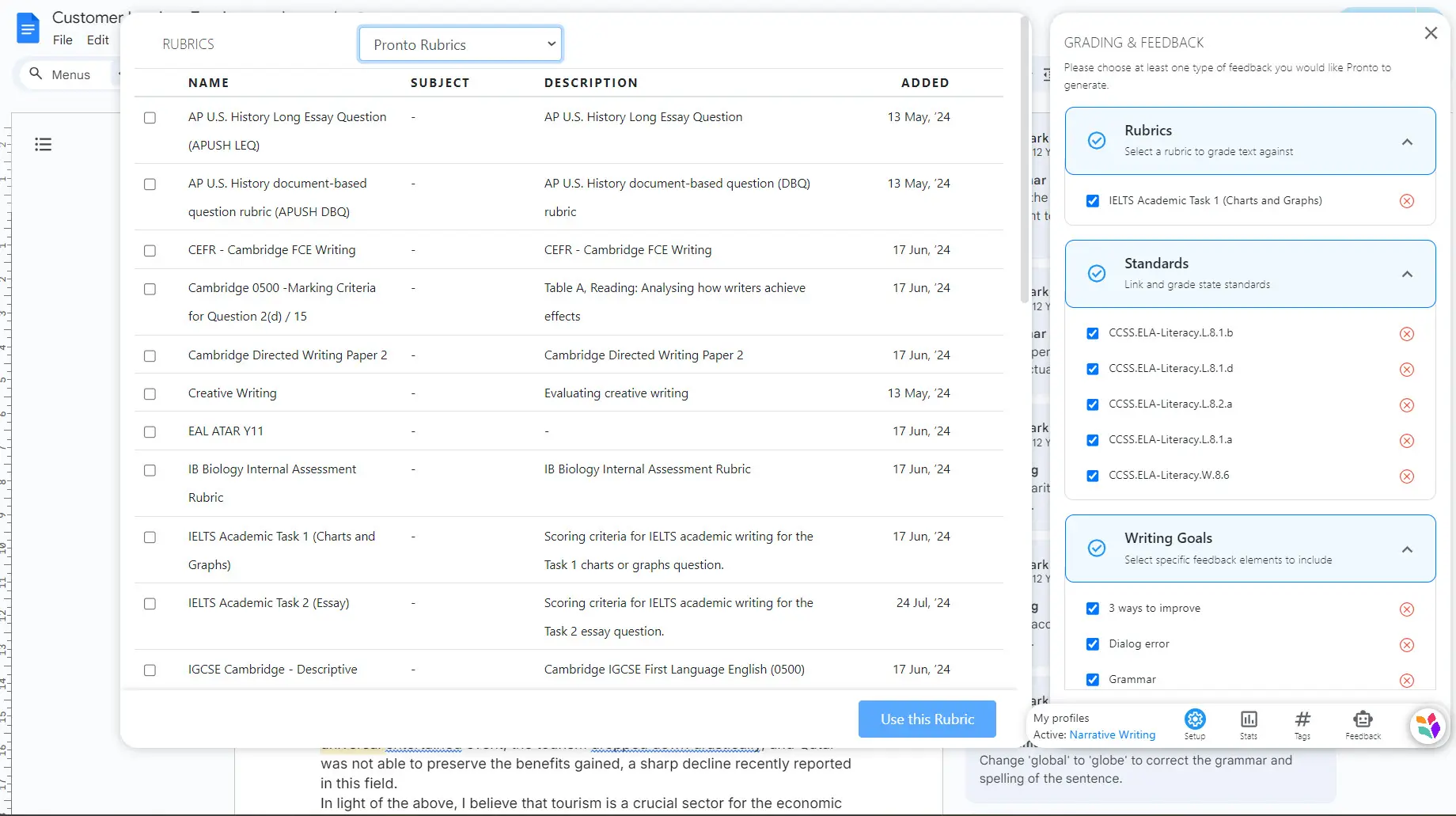Uncheck the 3 ways to improve goal

1092,609
